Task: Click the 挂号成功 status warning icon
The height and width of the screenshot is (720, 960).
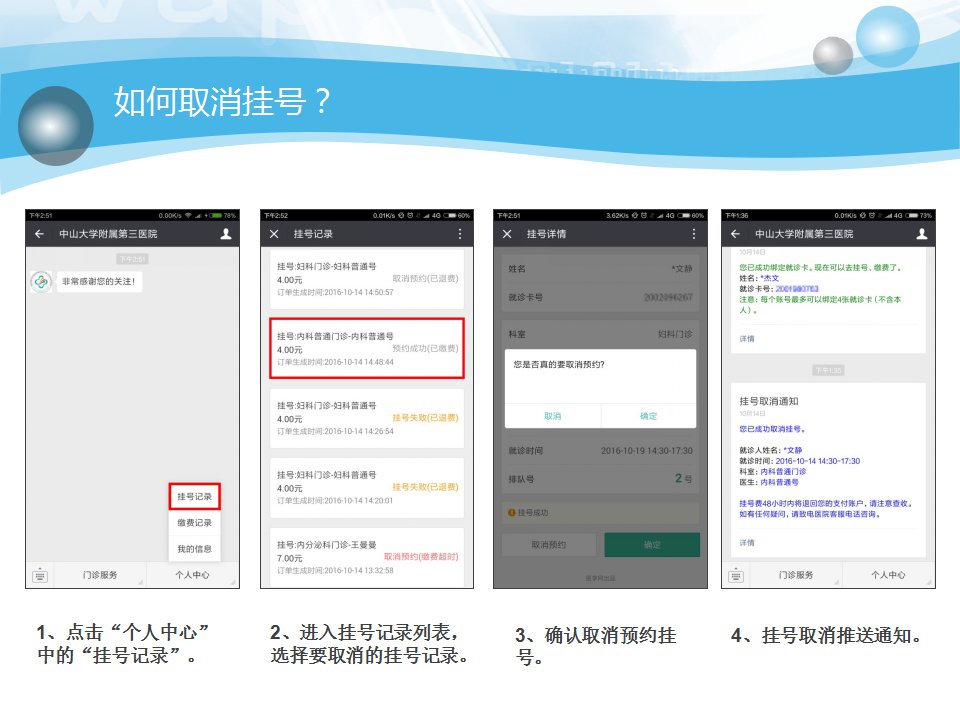Action: (x=511, y=512)
